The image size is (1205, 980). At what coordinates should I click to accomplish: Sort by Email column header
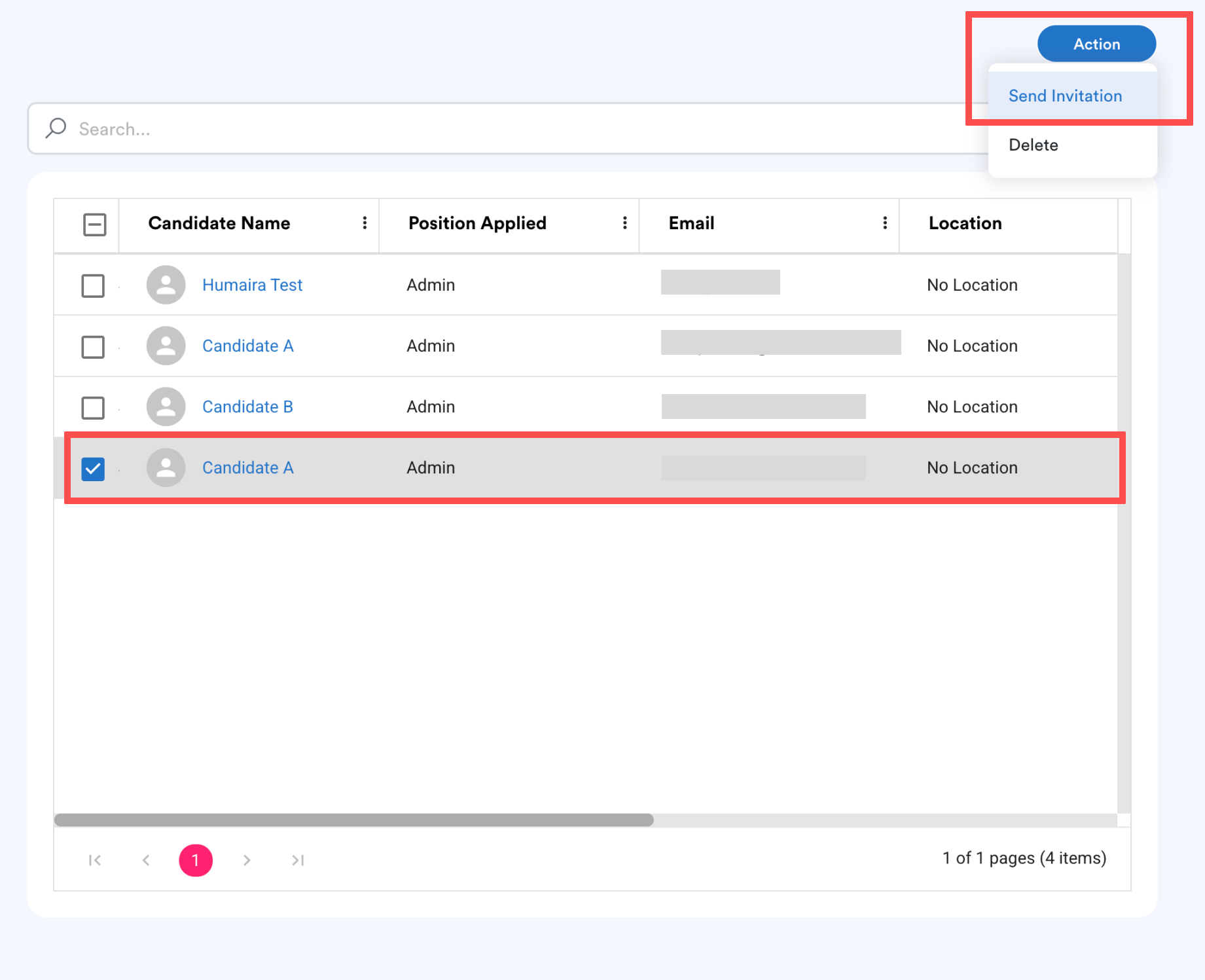click(691, 223)
